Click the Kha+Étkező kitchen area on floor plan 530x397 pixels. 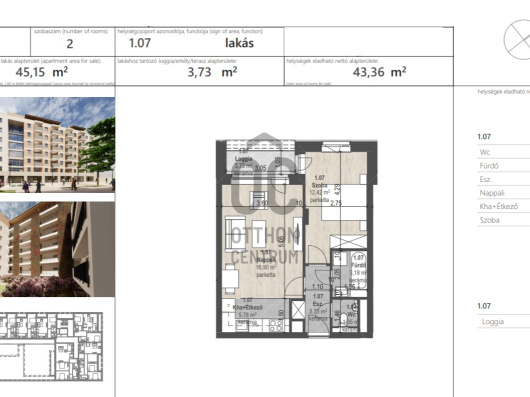click(255, 315)
